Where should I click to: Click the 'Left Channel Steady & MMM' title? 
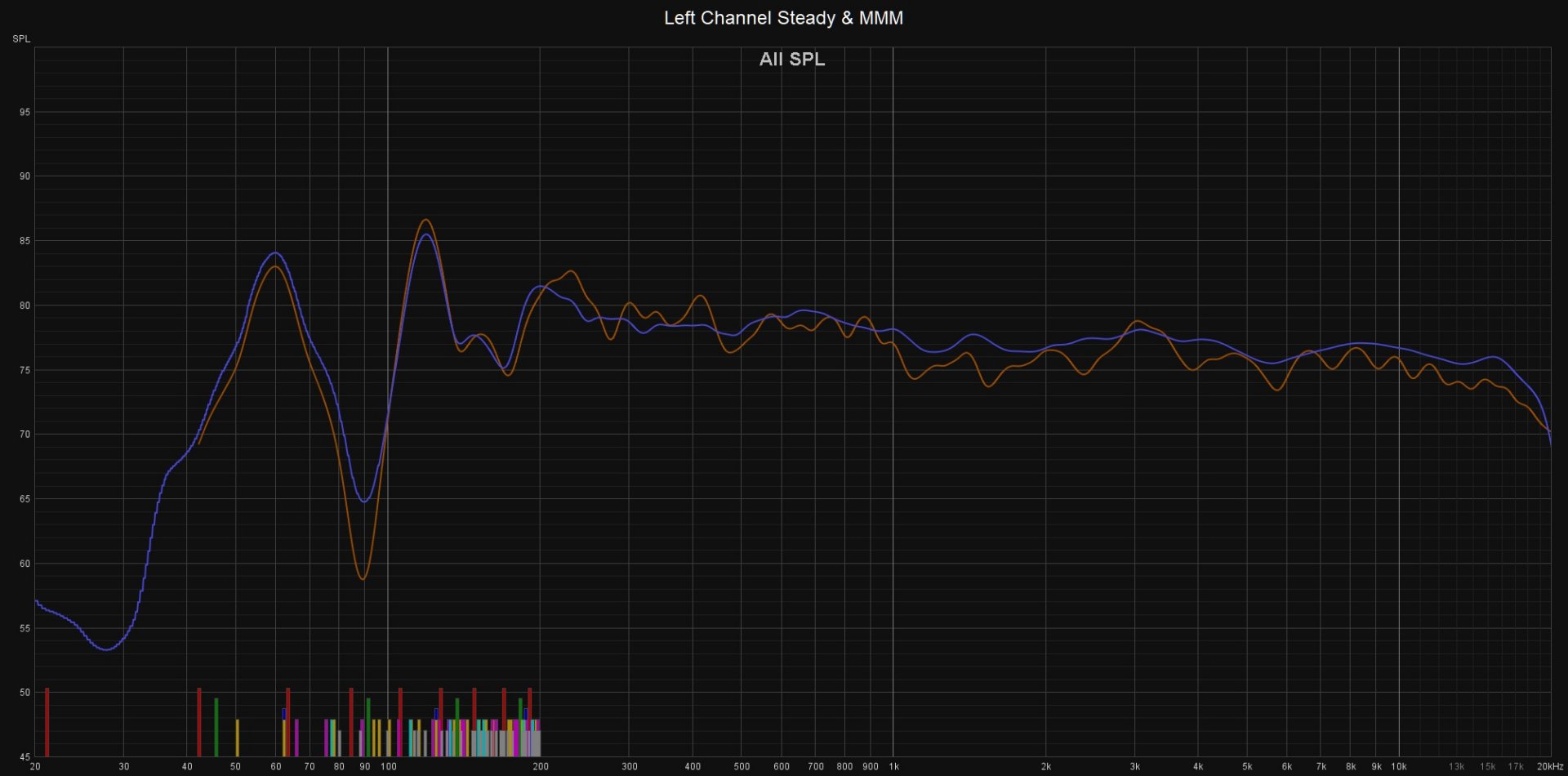point(783,18)
